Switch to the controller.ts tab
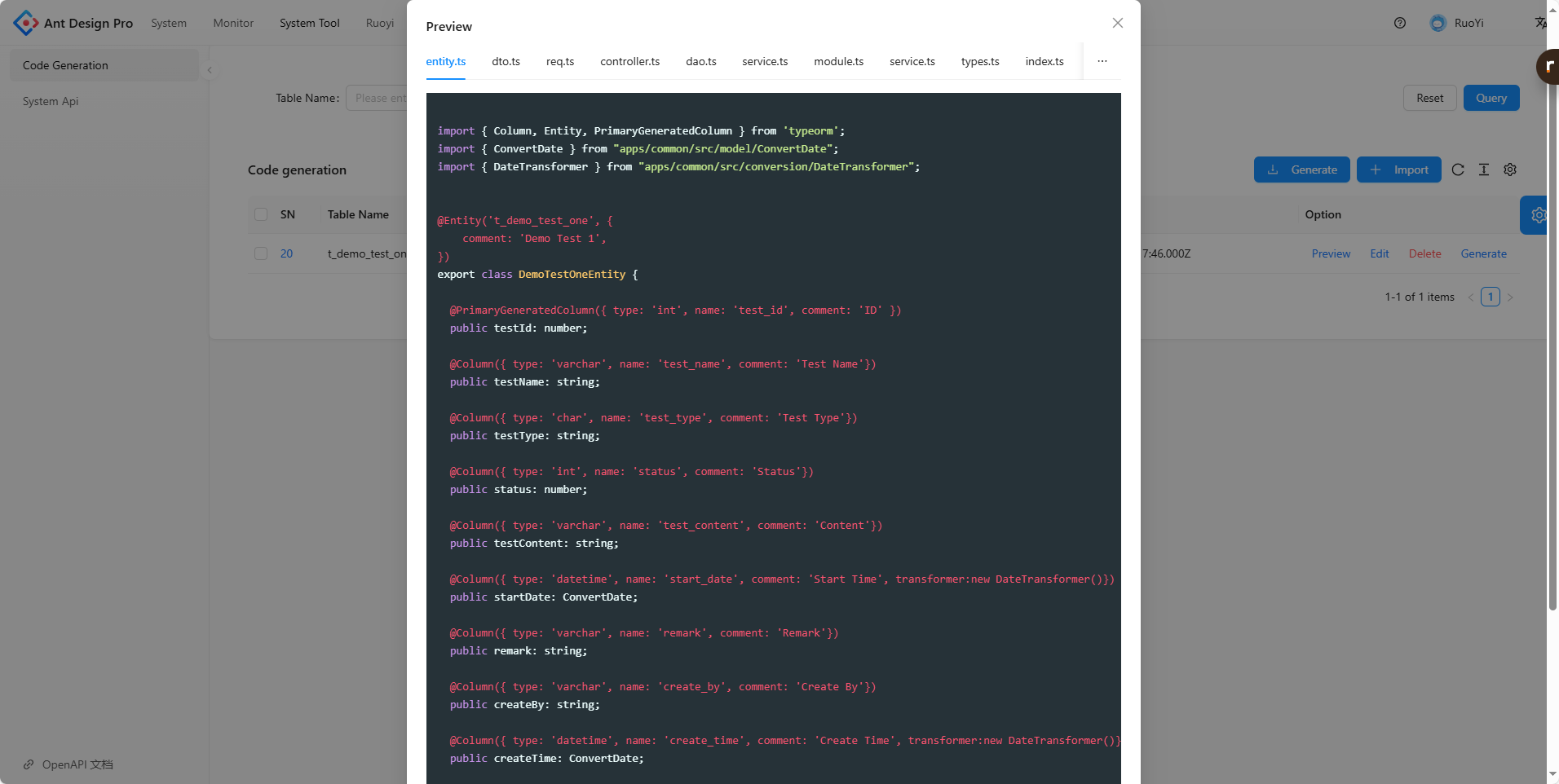Screen dimensions: 1559x784 (x=629, y=61)
